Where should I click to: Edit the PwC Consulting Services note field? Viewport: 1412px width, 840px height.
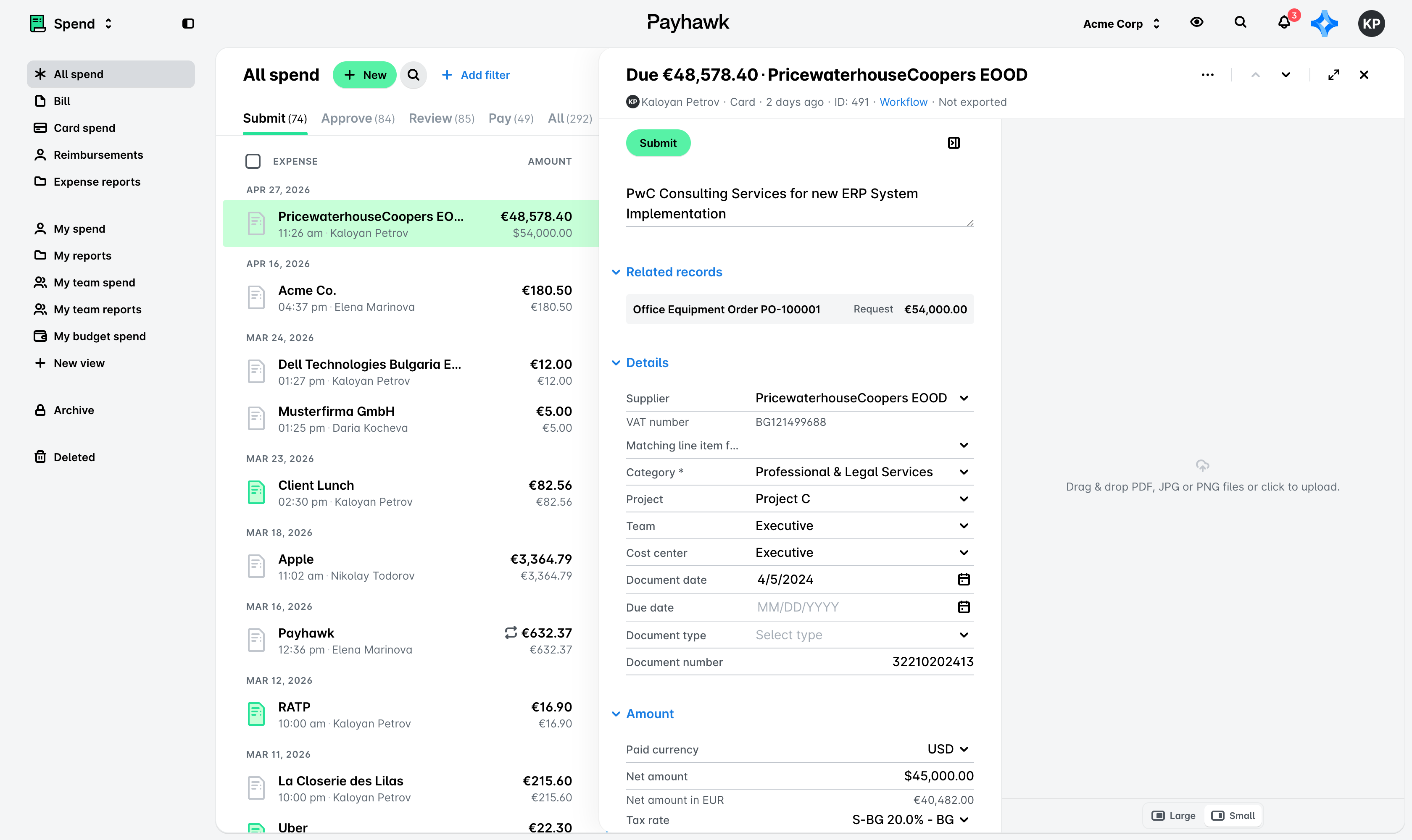point(799,204)
